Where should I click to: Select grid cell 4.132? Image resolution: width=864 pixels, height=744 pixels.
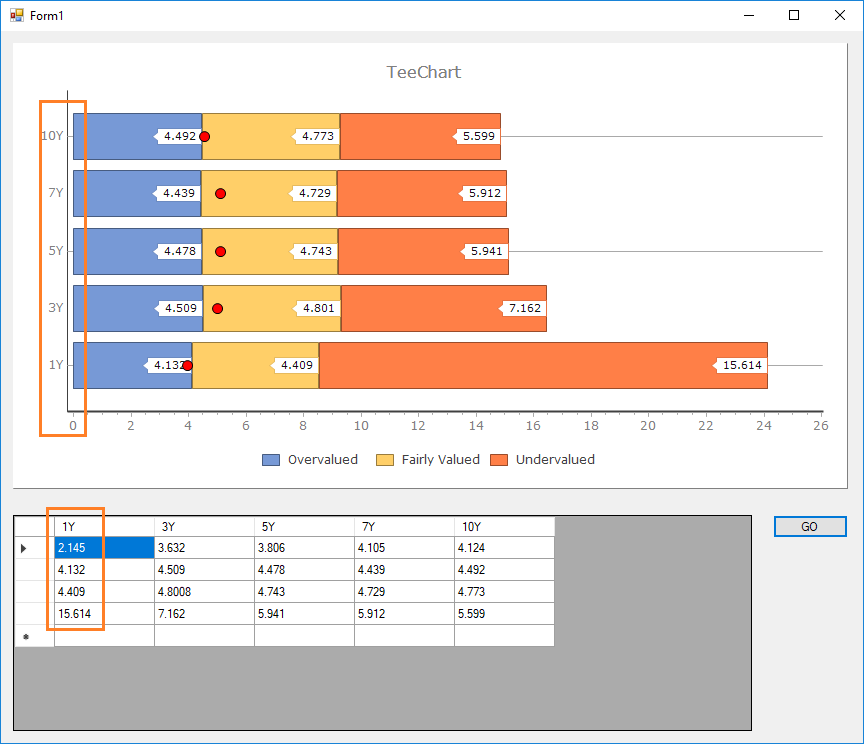pyautogui.click(x=105, y=570)
